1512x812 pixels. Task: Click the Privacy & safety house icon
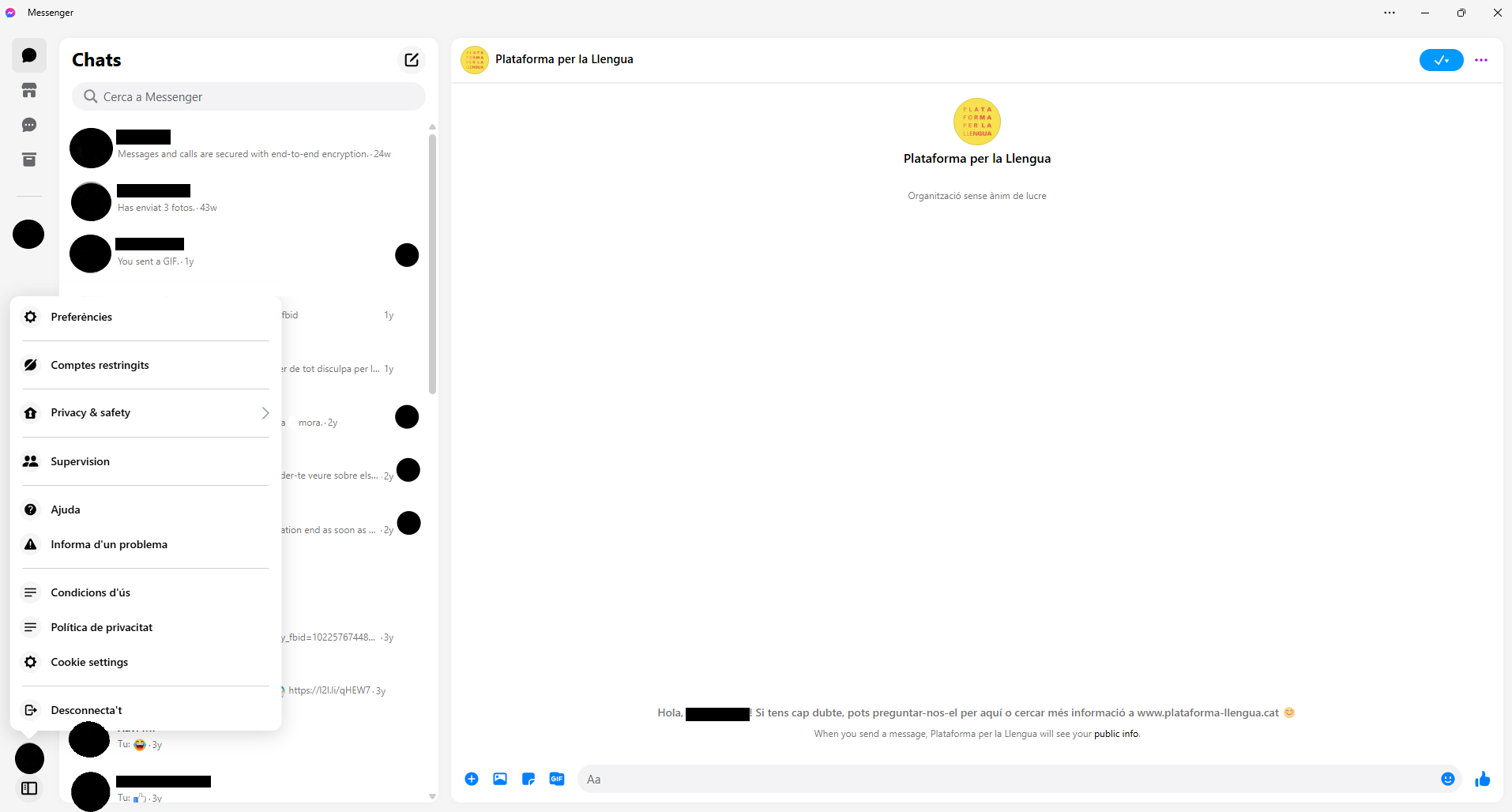pyautogui.click(x=31, y=413)
